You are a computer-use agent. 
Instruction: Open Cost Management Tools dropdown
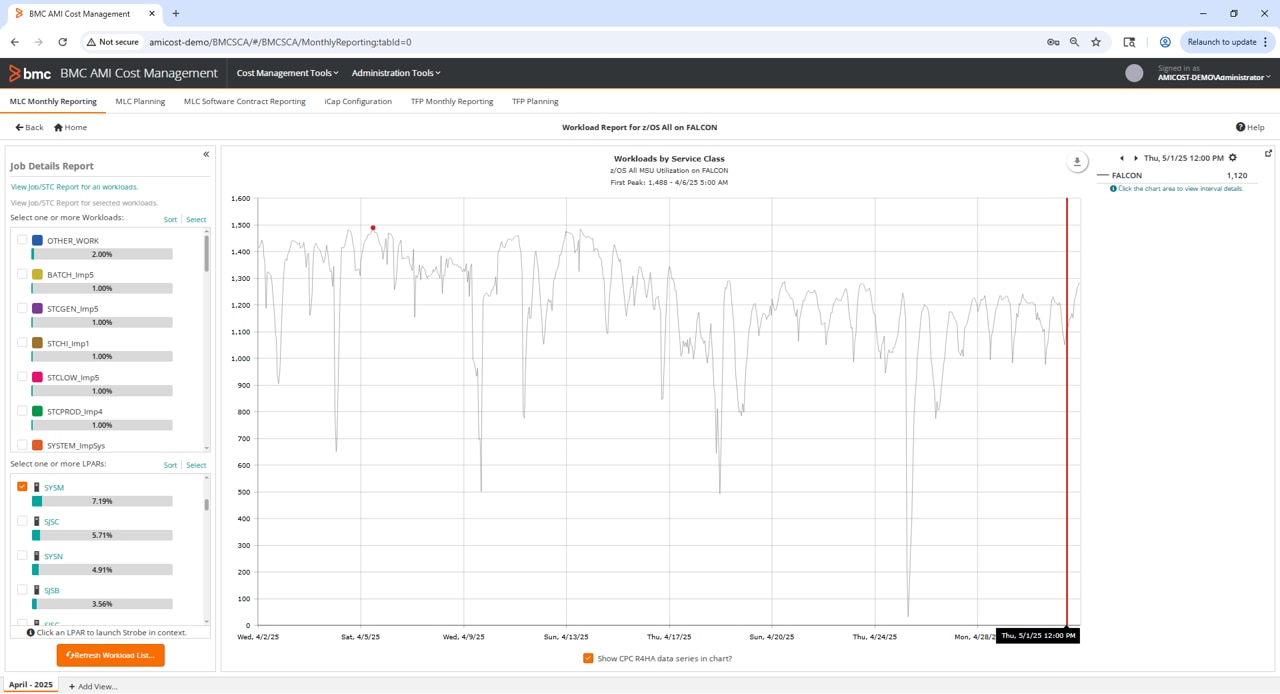(287, 73)
